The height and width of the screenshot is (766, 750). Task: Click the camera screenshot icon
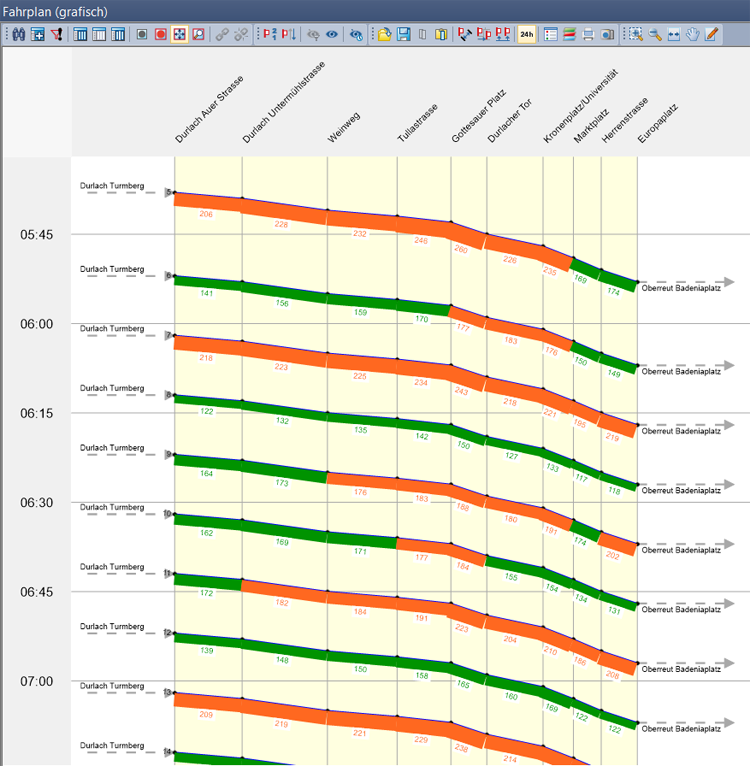click(x=607, y=34)
